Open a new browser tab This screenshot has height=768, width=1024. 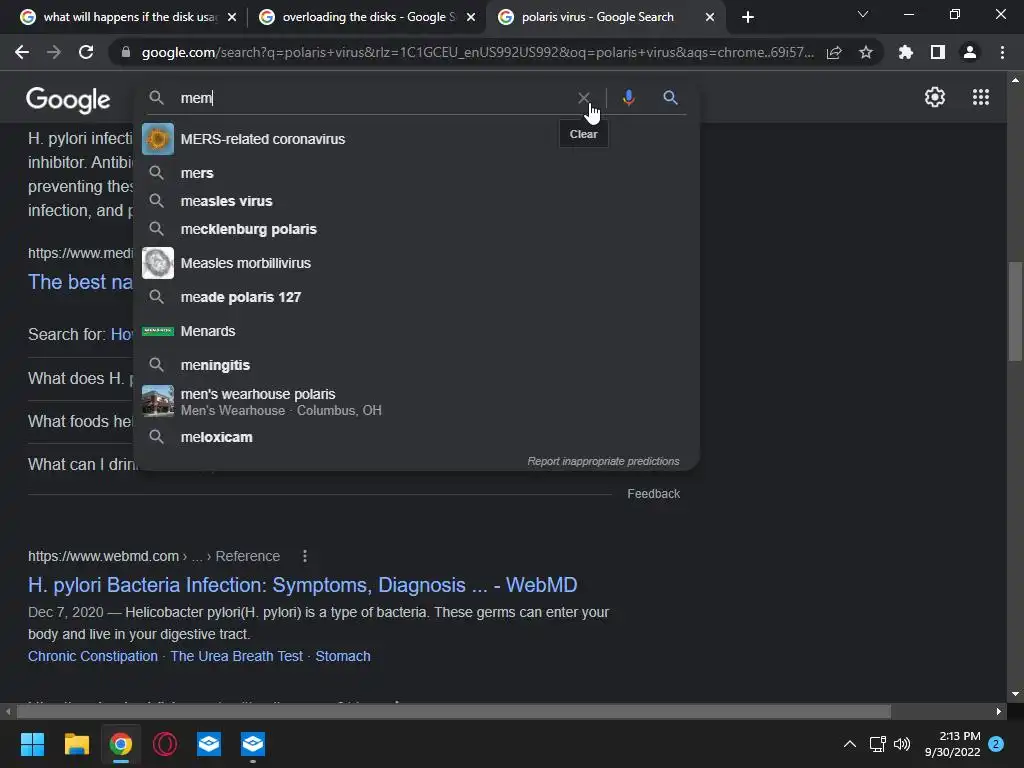click(748, 17)
